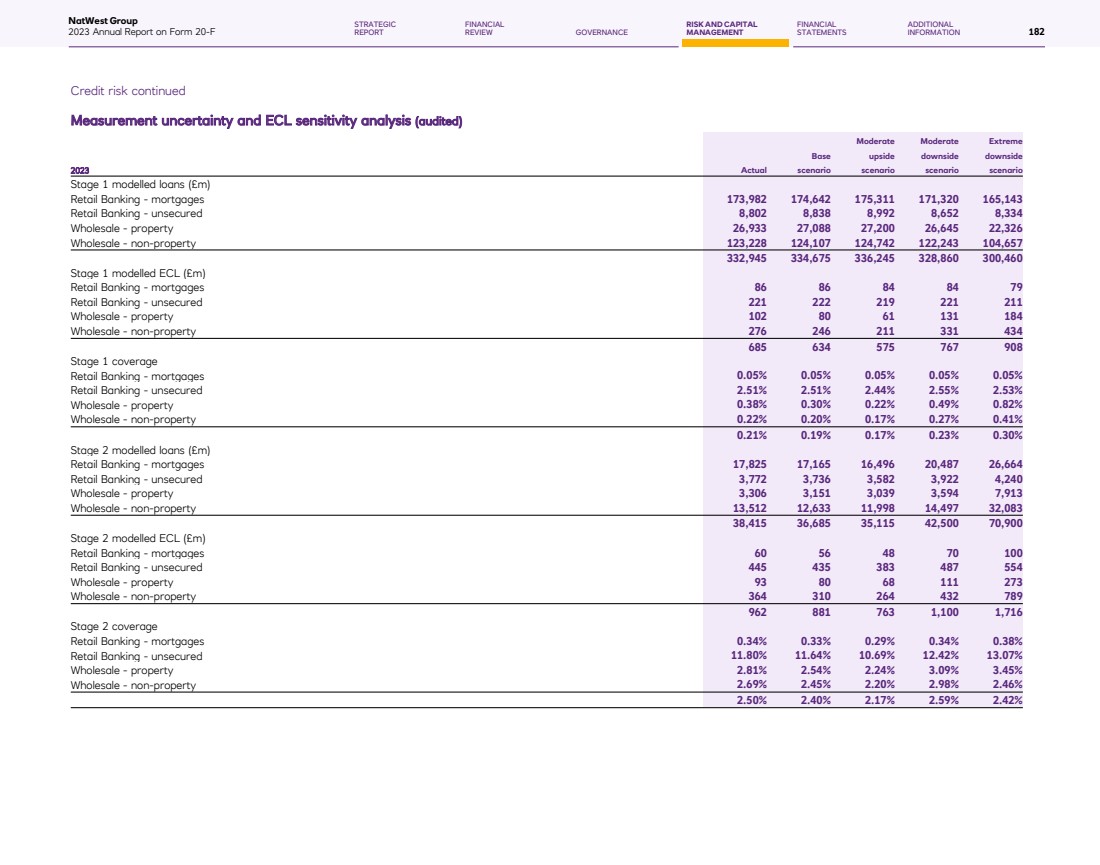Open the Strategic Report tab
1100x865 pixels.
[x=375, y=28]
